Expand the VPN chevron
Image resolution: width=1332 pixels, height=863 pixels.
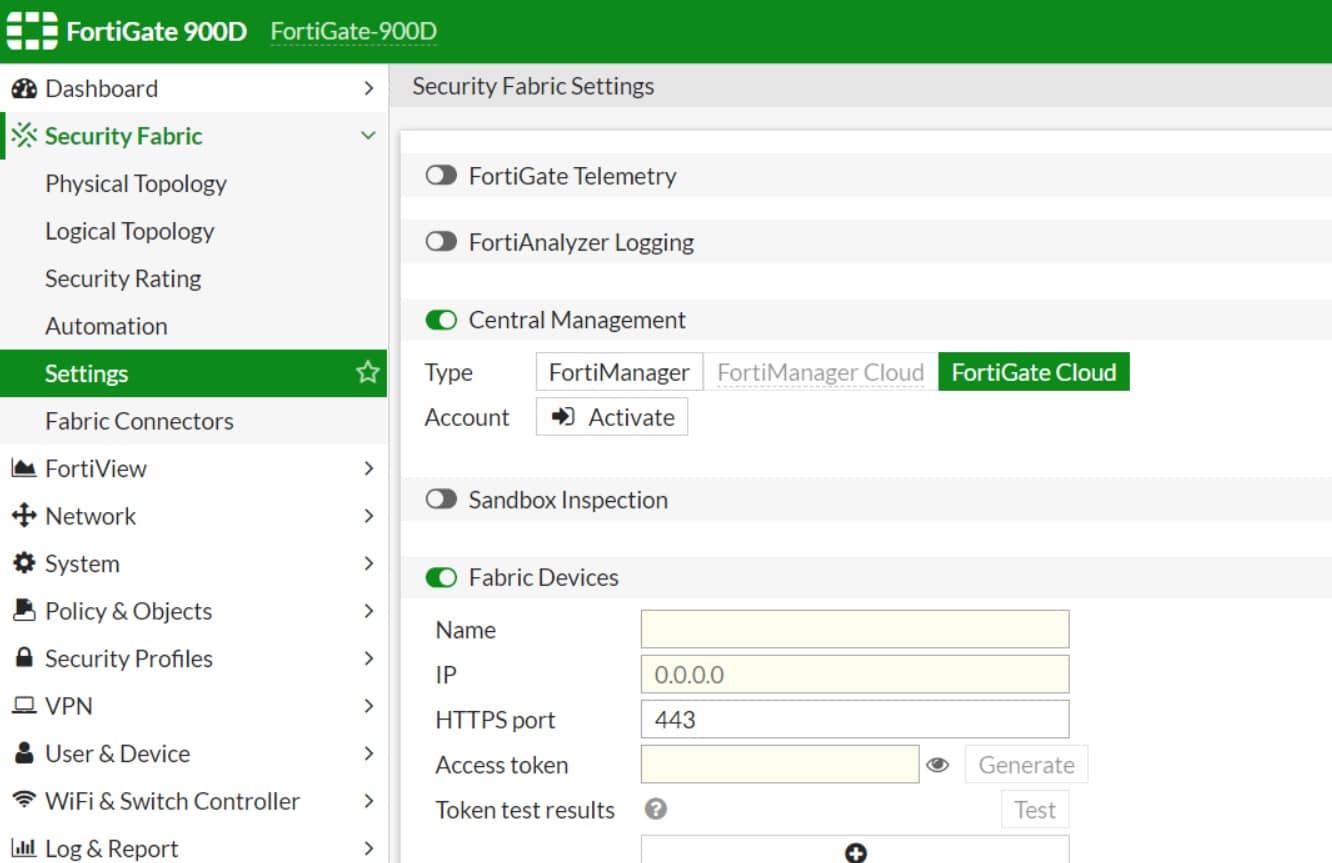point(368,706)
